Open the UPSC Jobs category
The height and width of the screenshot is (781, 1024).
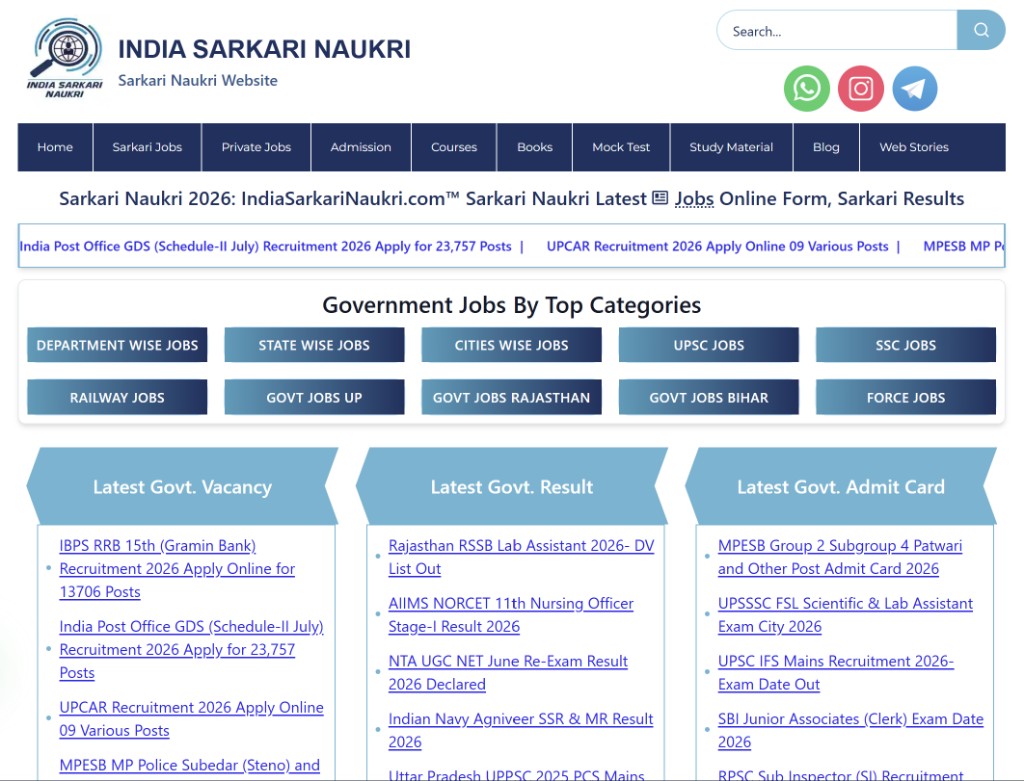[709, 345]
